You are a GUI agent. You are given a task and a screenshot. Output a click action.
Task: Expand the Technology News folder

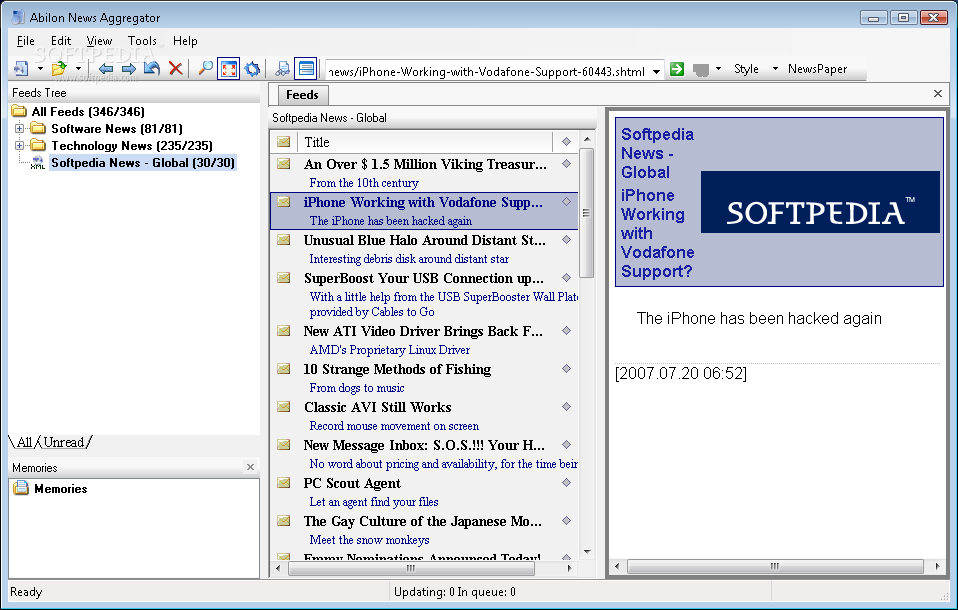point(20,145)
